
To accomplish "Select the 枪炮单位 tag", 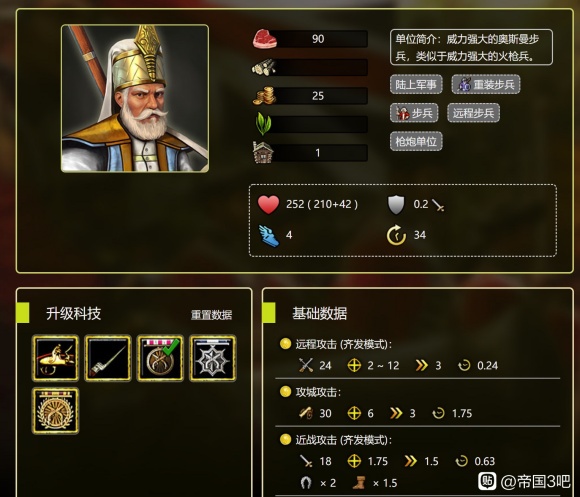I will click(416, 141).
